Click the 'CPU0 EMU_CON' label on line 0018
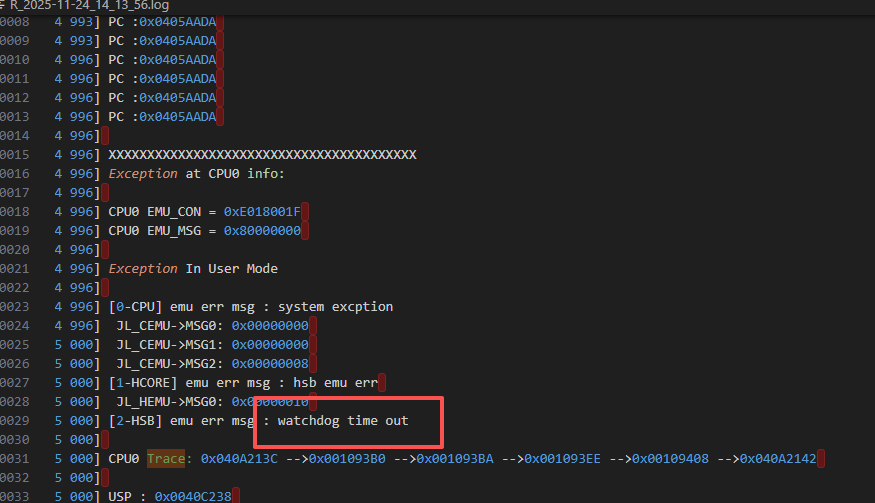 pos(155,212)
